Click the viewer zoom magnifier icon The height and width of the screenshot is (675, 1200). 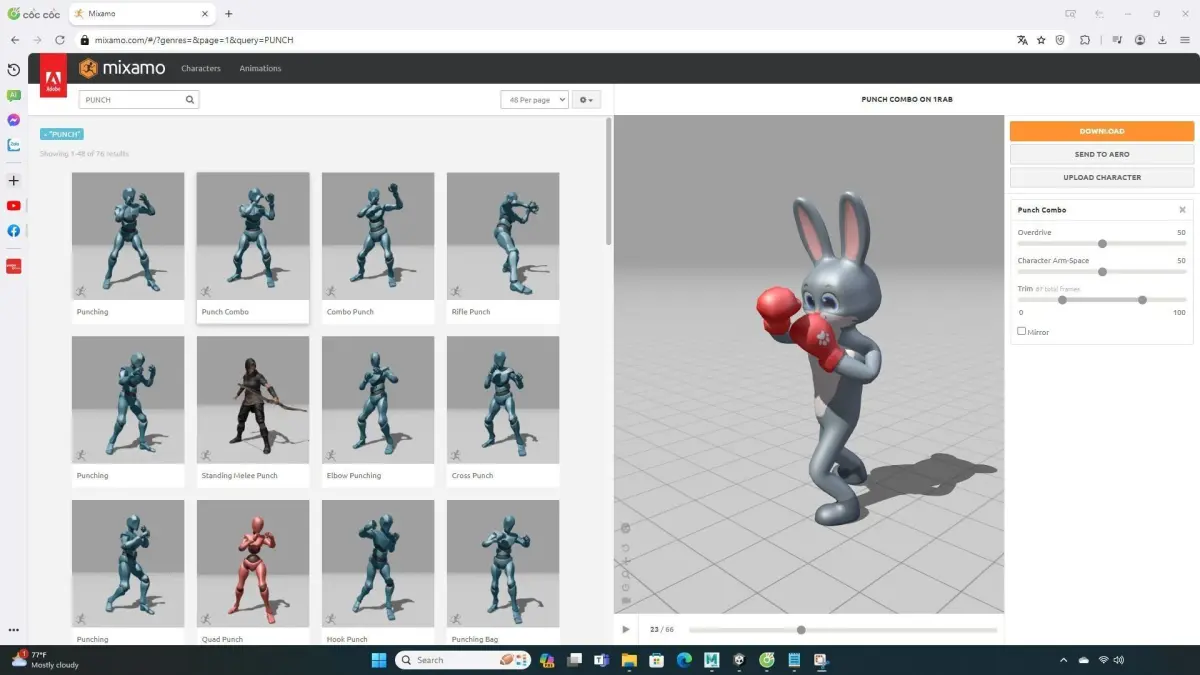pos(626,574)
